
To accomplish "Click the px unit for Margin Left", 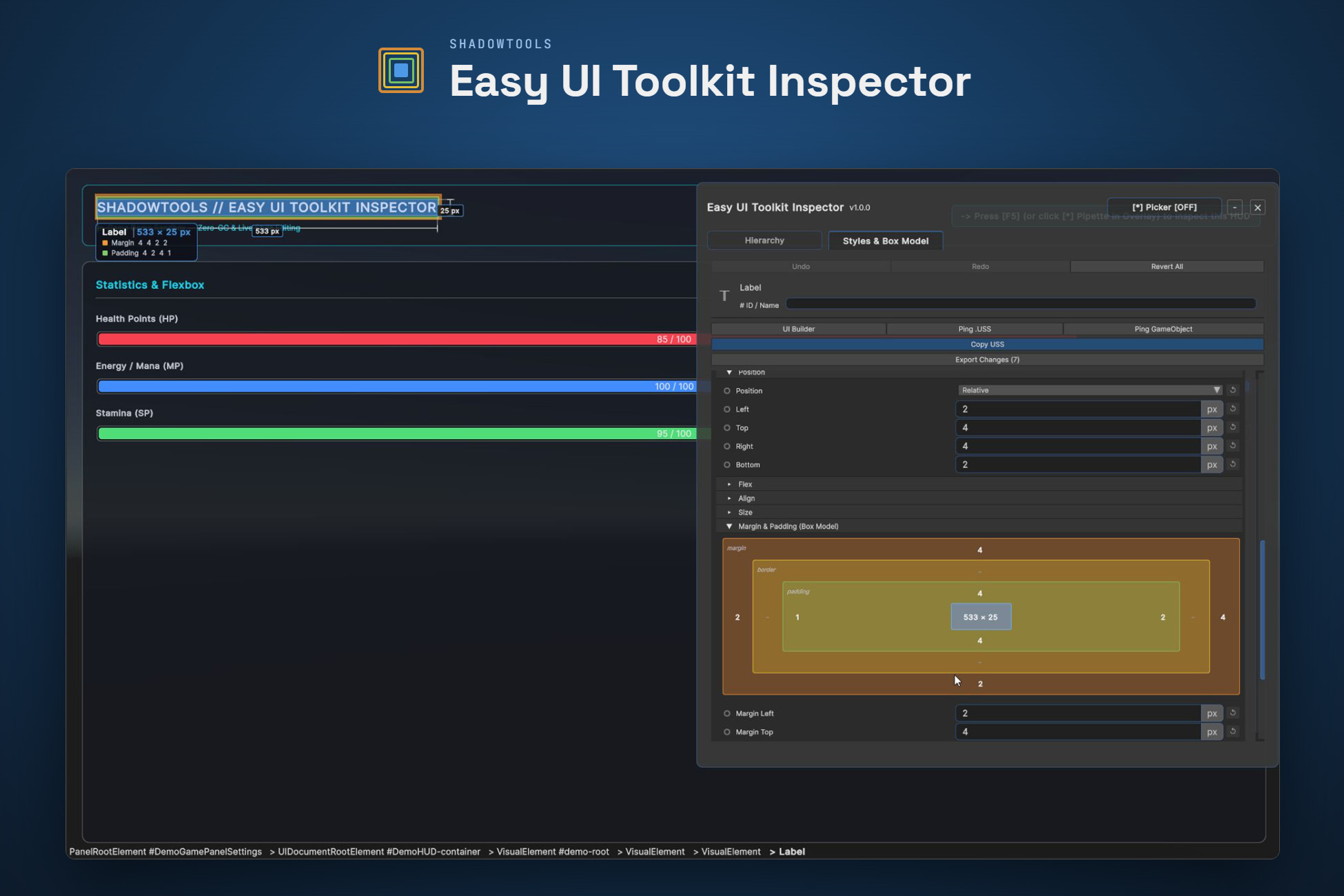I will coord(1212,713).
